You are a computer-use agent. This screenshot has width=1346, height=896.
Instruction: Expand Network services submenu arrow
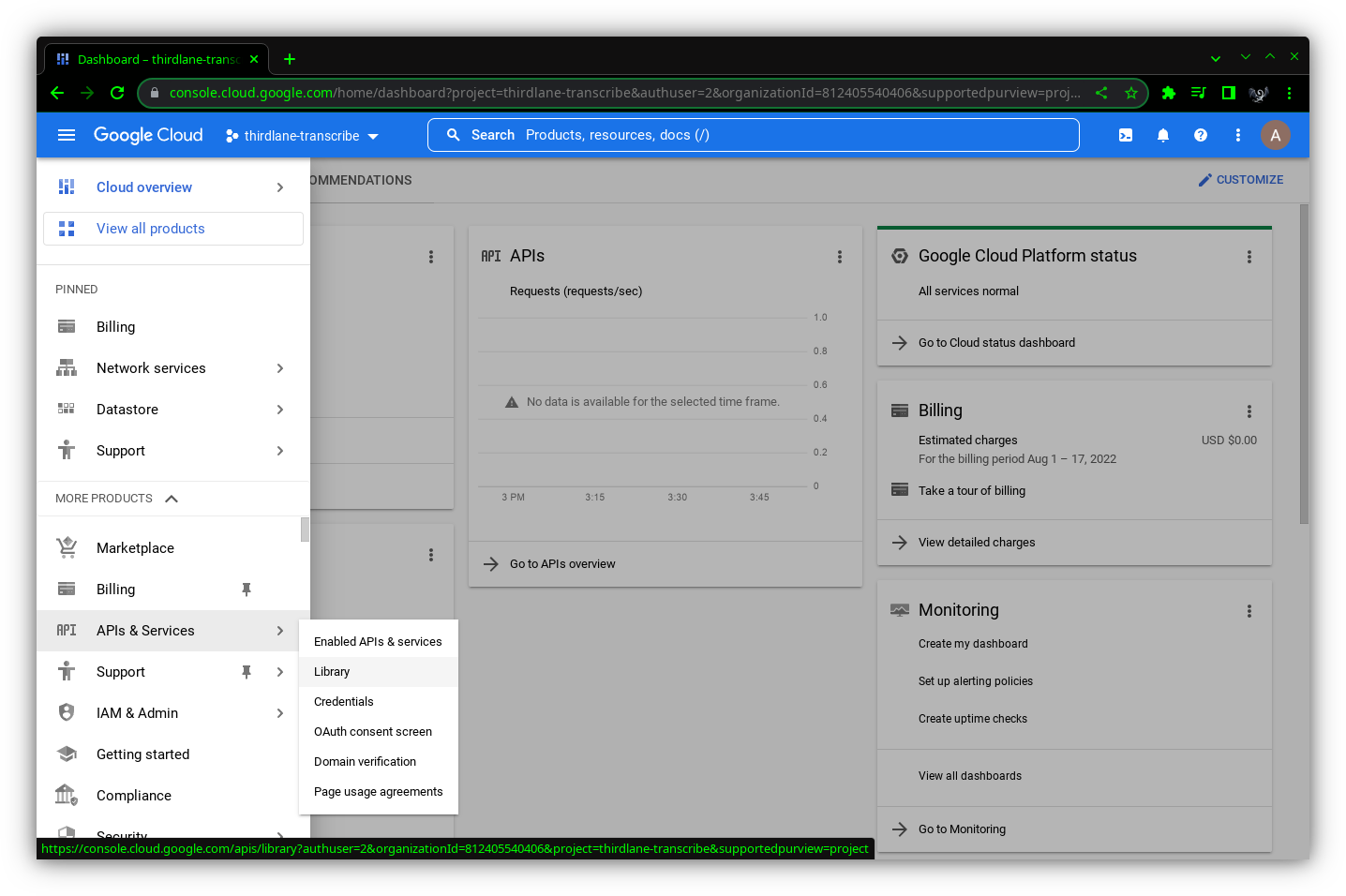click(280, 368)
